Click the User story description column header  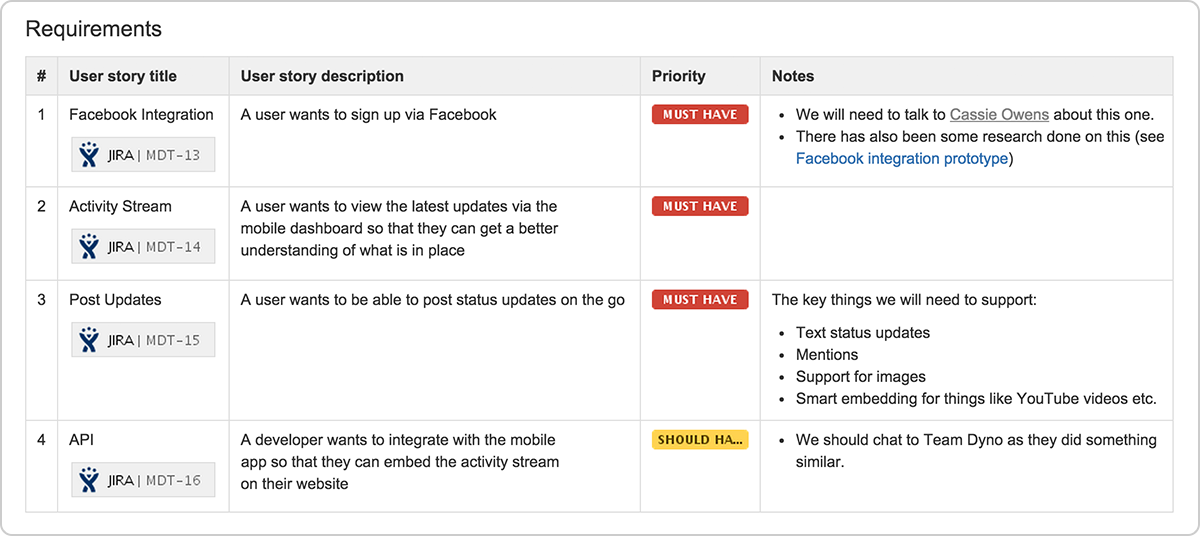click(322, 76)
